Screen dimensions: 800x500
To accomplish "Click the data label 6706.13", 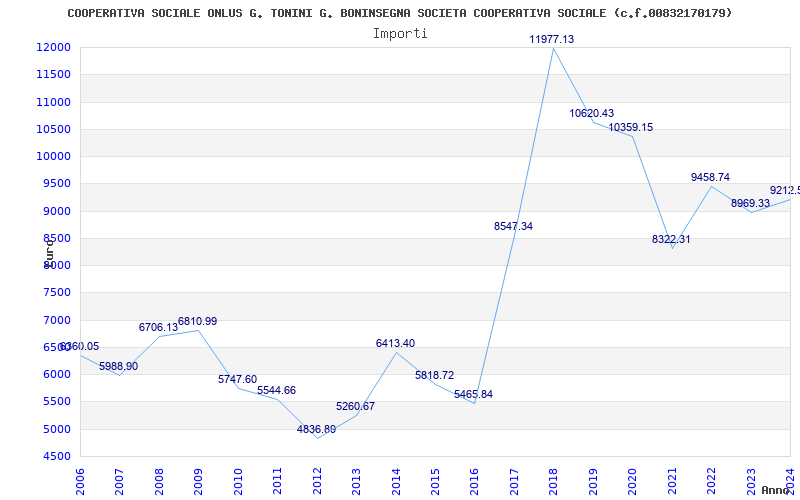I will 158,327.
